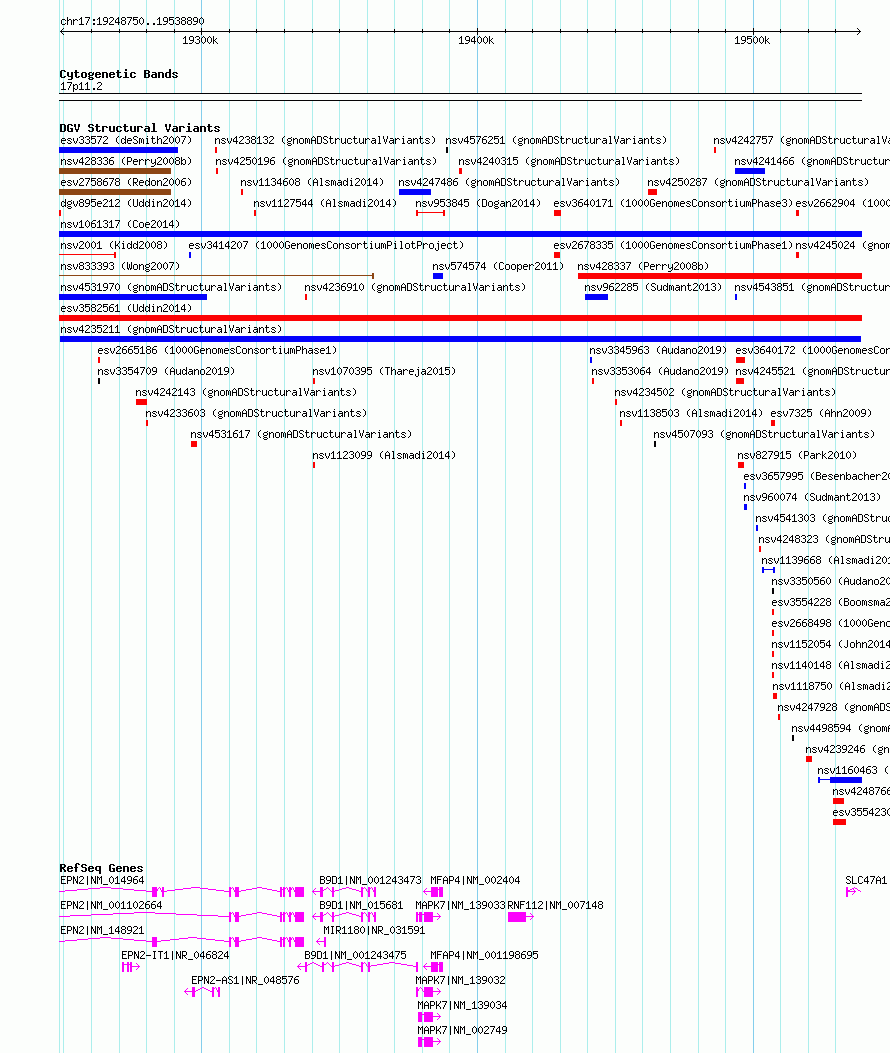Screen dimensions: 890x1053
Task: Select the nsv953845 (Dogan2014) variant glyph
Action: (x=431, y=213)
